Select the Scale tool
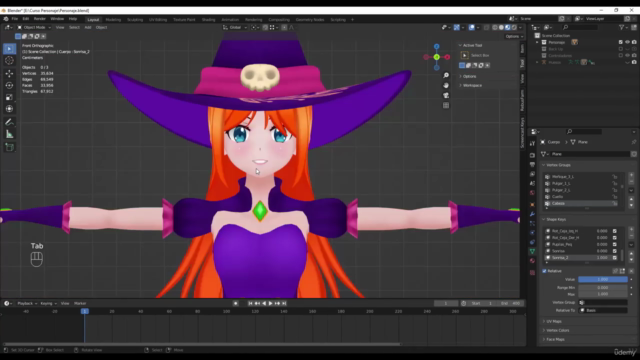Viewport: 640px width, 360px height. pyautogui.click(x=9, y=97)
